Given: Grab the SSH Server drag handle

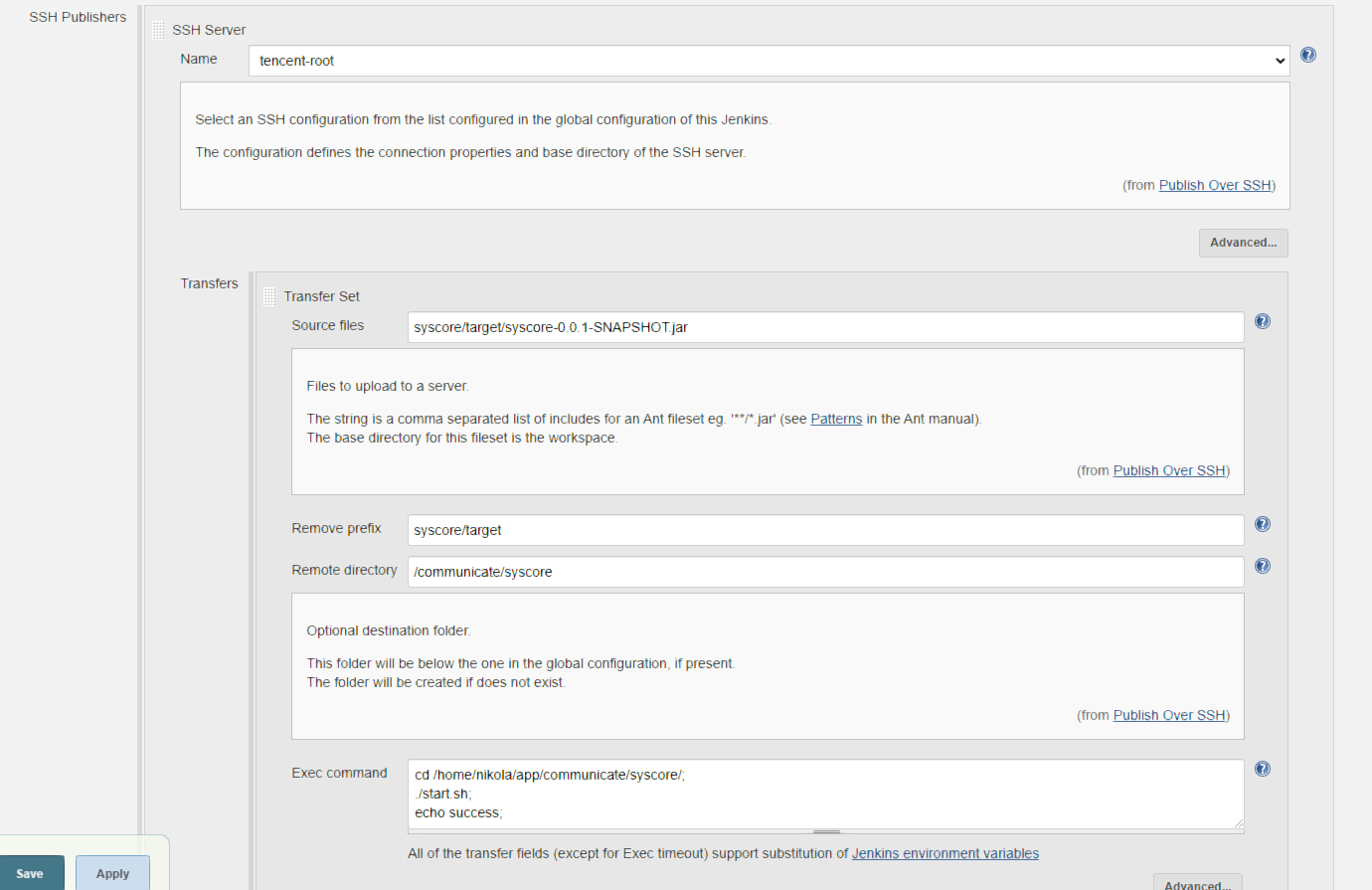Looking at the screenshot, I should point(158,30).
